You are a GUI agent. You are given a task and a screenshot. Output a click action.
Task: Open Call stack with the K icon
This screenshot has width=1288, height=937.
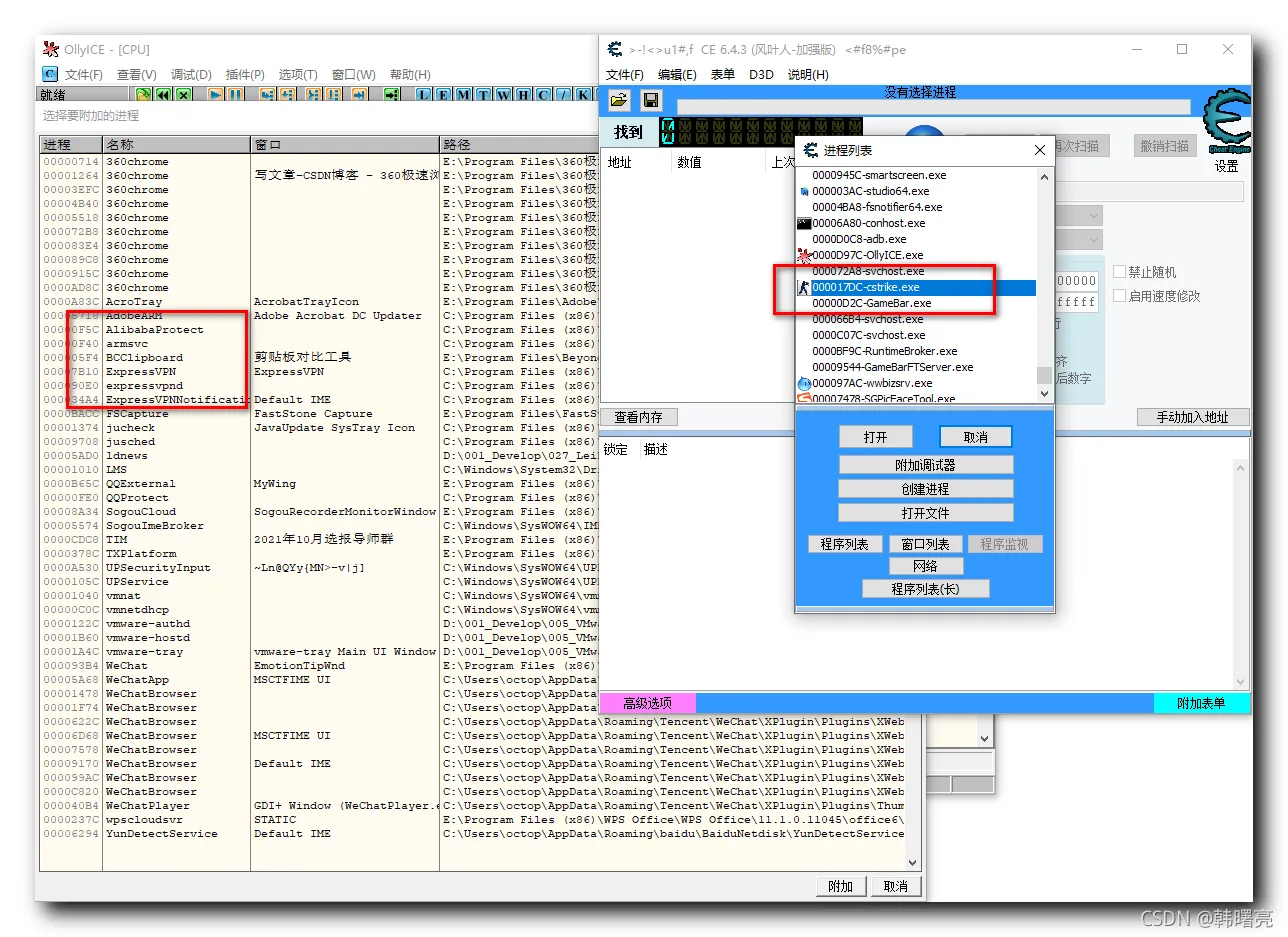(x=582, y=94)
